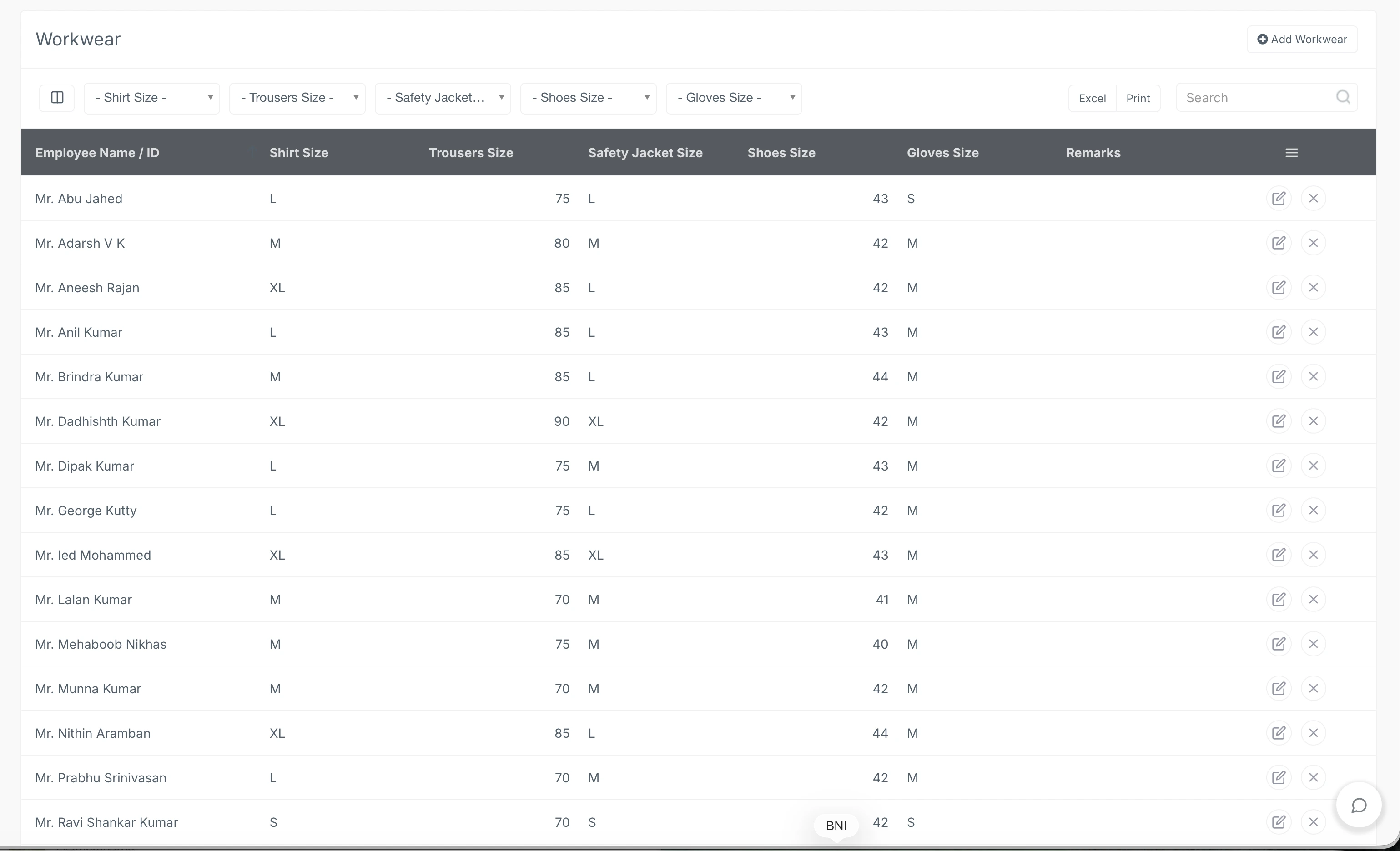Click the Add Workwear button
The width and height of the screenshot is (1400, 851).
(1302, 39)
